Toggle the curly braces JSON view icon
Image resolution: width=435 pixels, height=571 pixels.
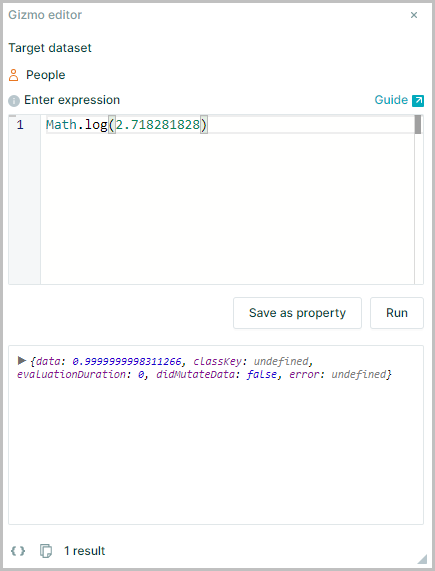coord(18,551)
